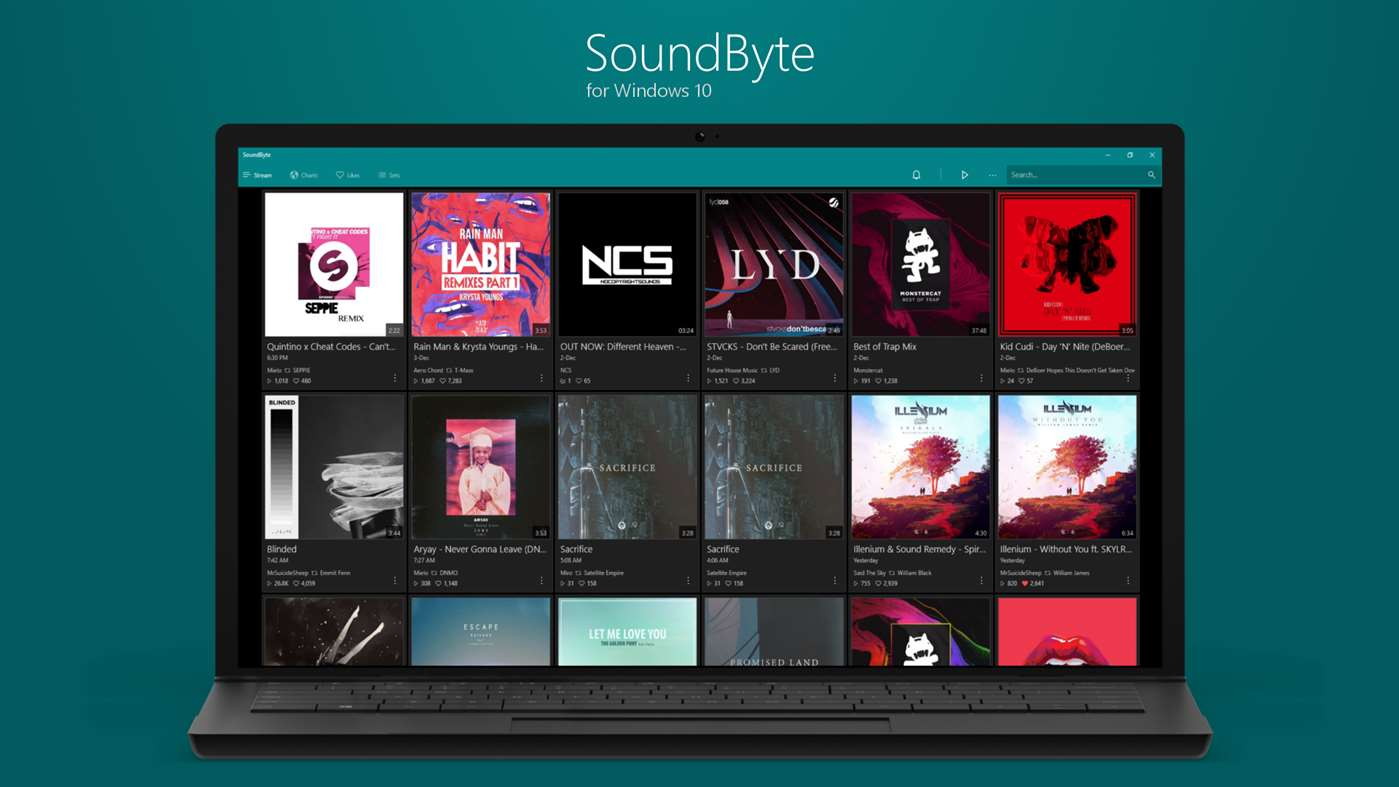Click the search magnifier icon

point(1151,175)
